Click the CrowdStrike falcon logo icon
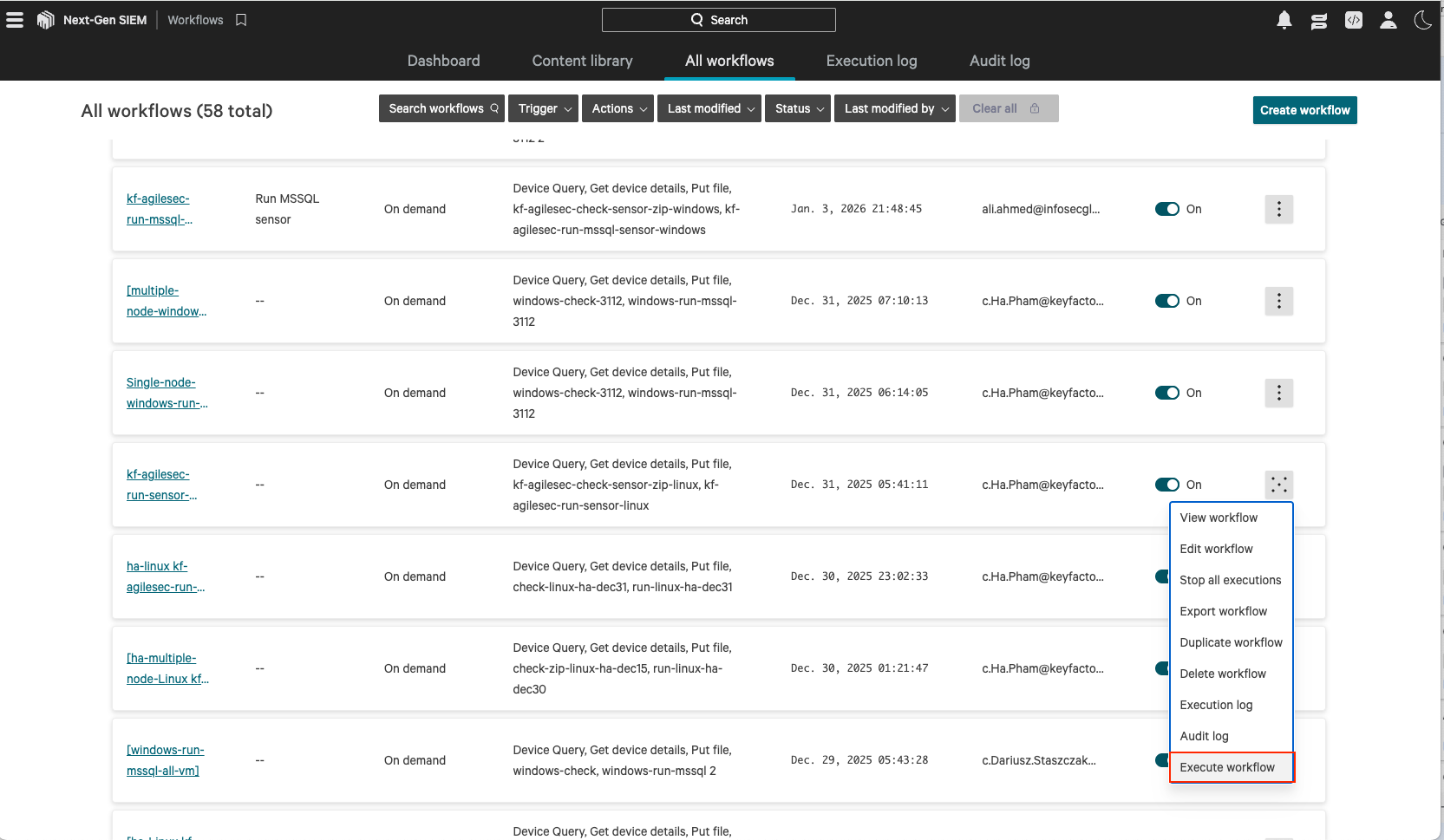This screenshot has height=840, width=1444. [x=46, y=20]
